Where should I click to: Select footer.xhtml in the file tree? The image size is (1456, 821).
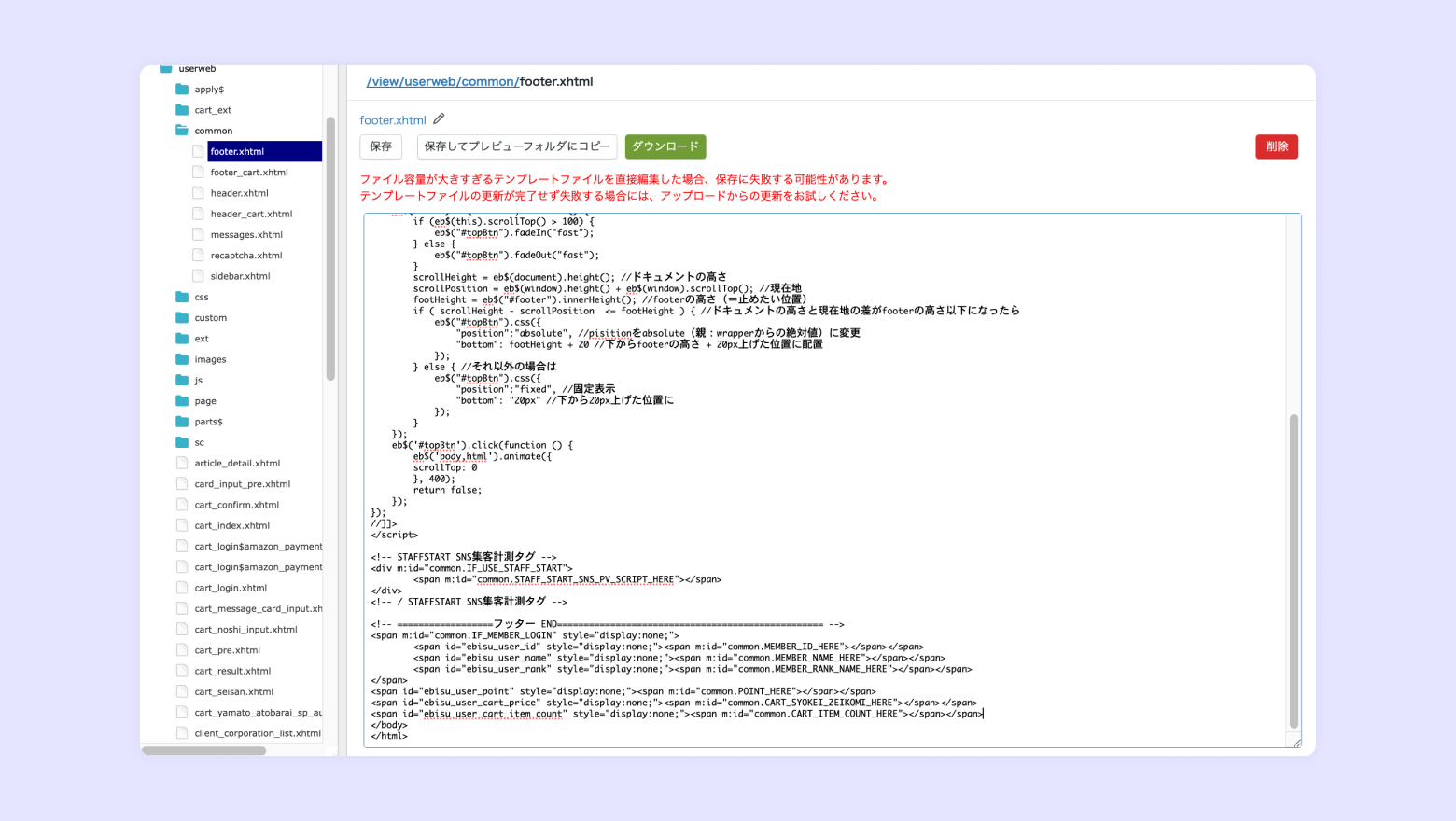[x=265, y=151]
